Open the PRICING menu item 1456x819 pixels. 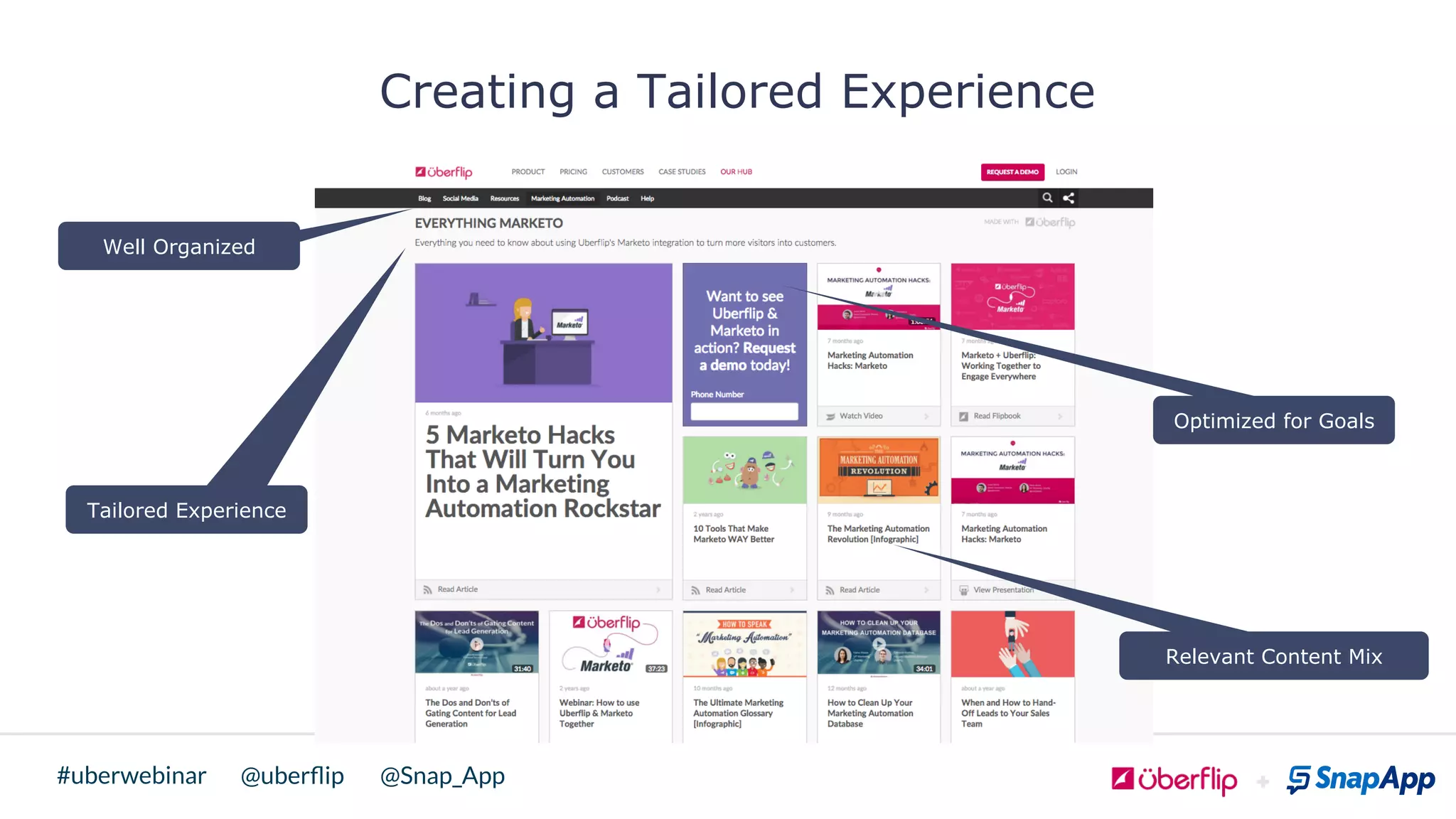click(x=573, y=172)
